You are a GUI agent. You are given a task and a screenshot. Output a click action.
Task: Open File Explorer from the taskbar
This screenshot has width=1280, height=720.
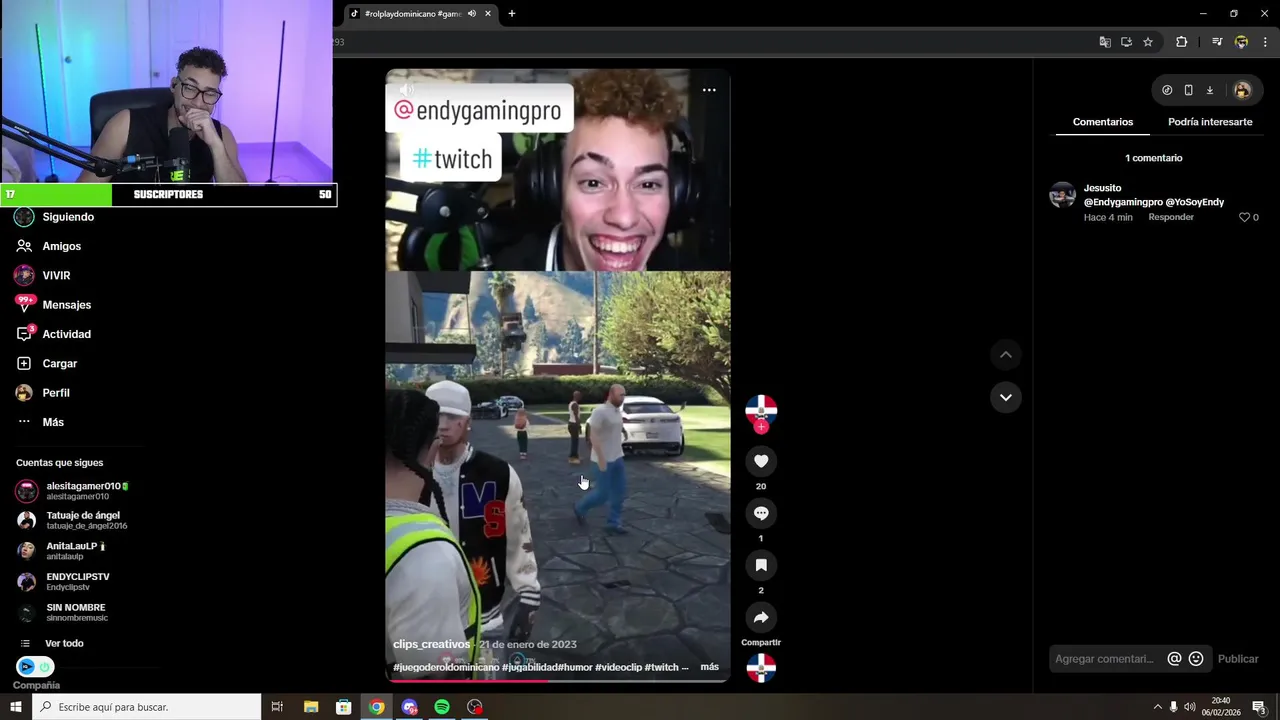[x=311, y=707]
